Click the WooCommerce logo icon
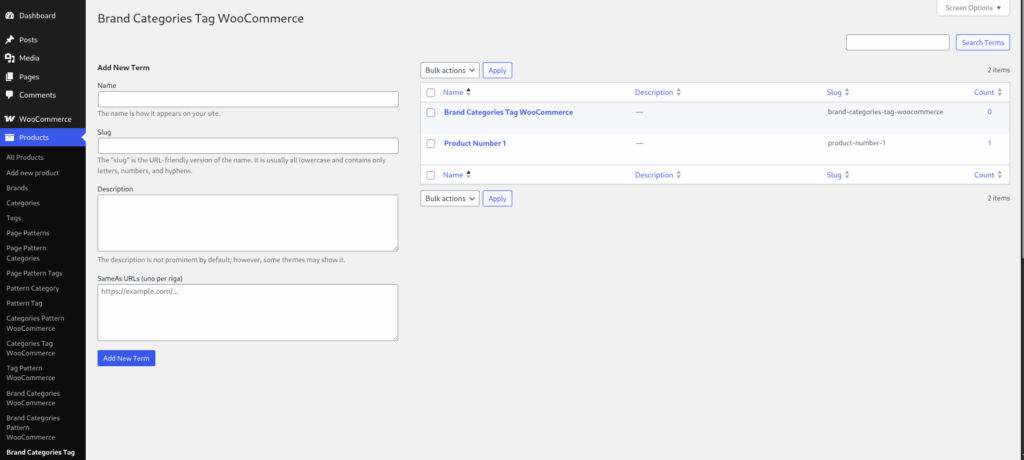 pos(10,119)
